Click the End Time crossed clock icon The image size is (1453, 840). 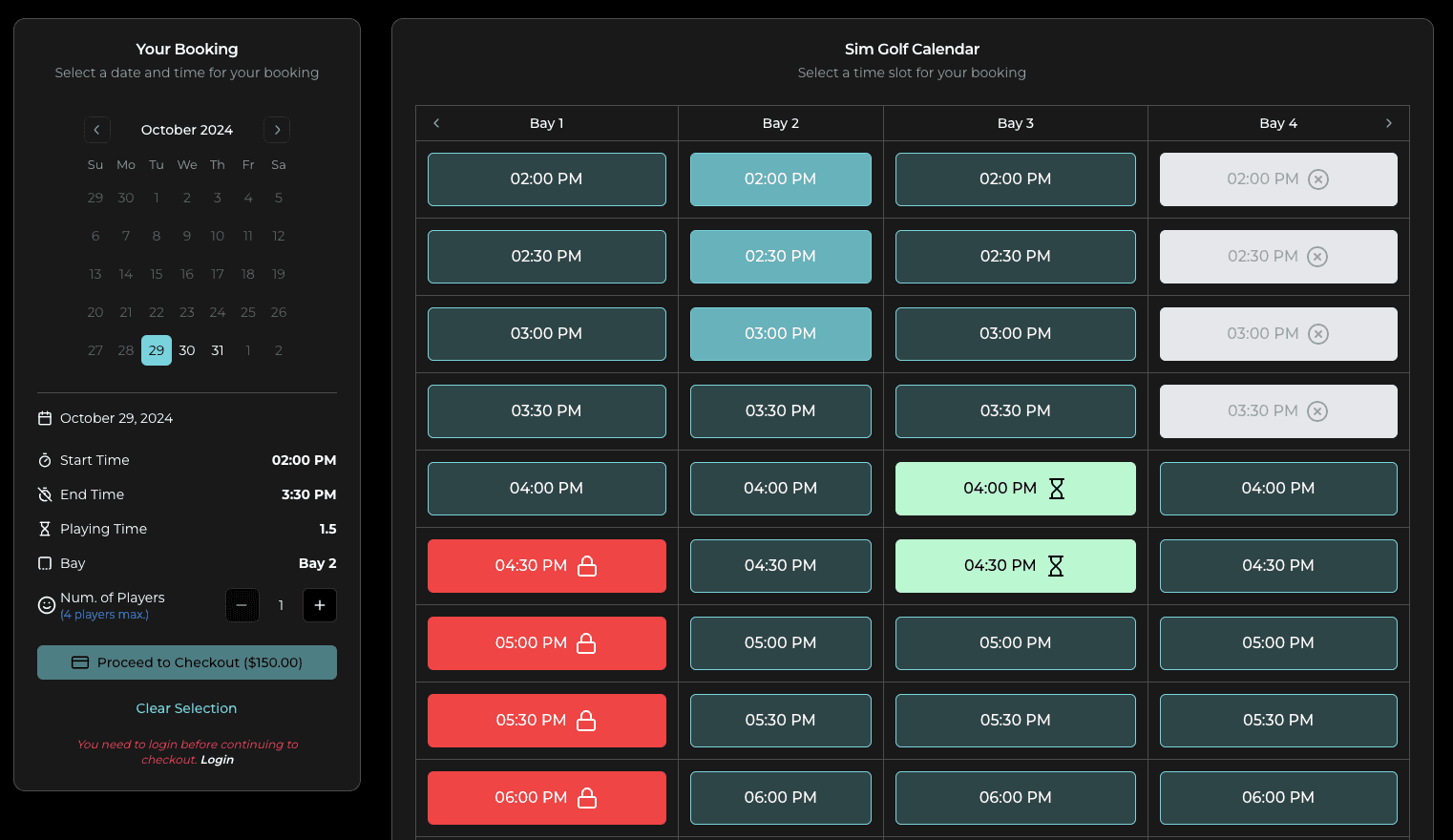point(45,494)
